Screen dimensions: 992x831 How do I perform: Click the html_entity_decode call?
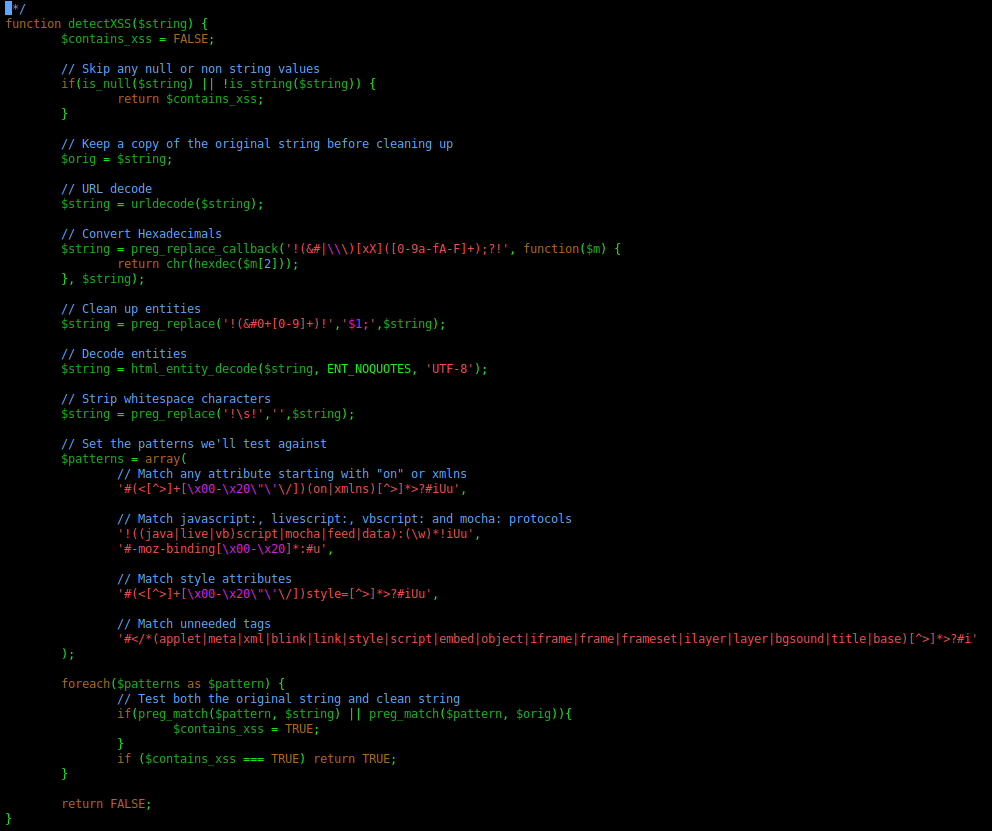(194, 369)
